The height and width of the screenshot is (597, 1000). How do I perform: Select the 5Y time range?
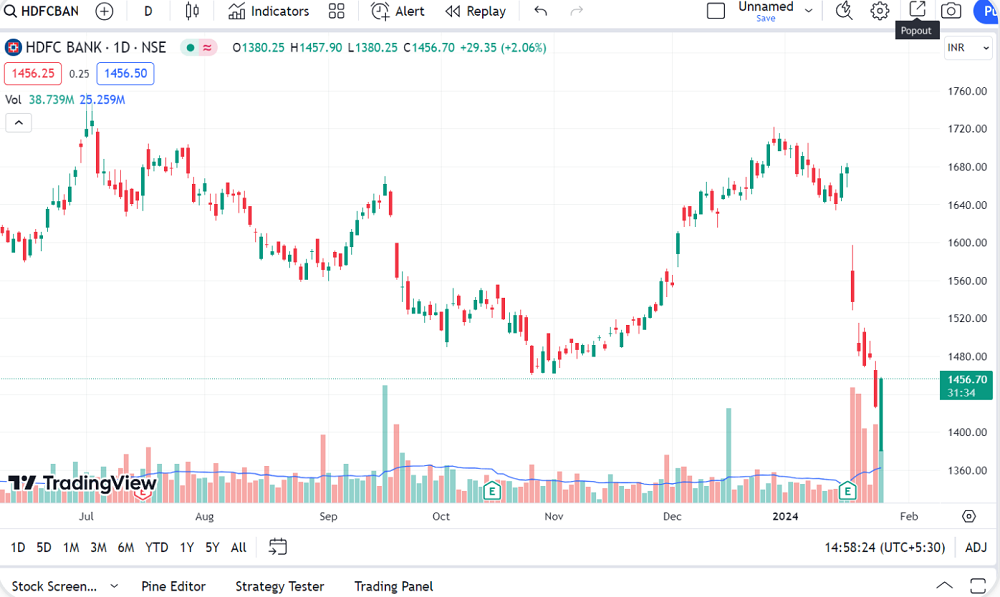coord(212,547)
